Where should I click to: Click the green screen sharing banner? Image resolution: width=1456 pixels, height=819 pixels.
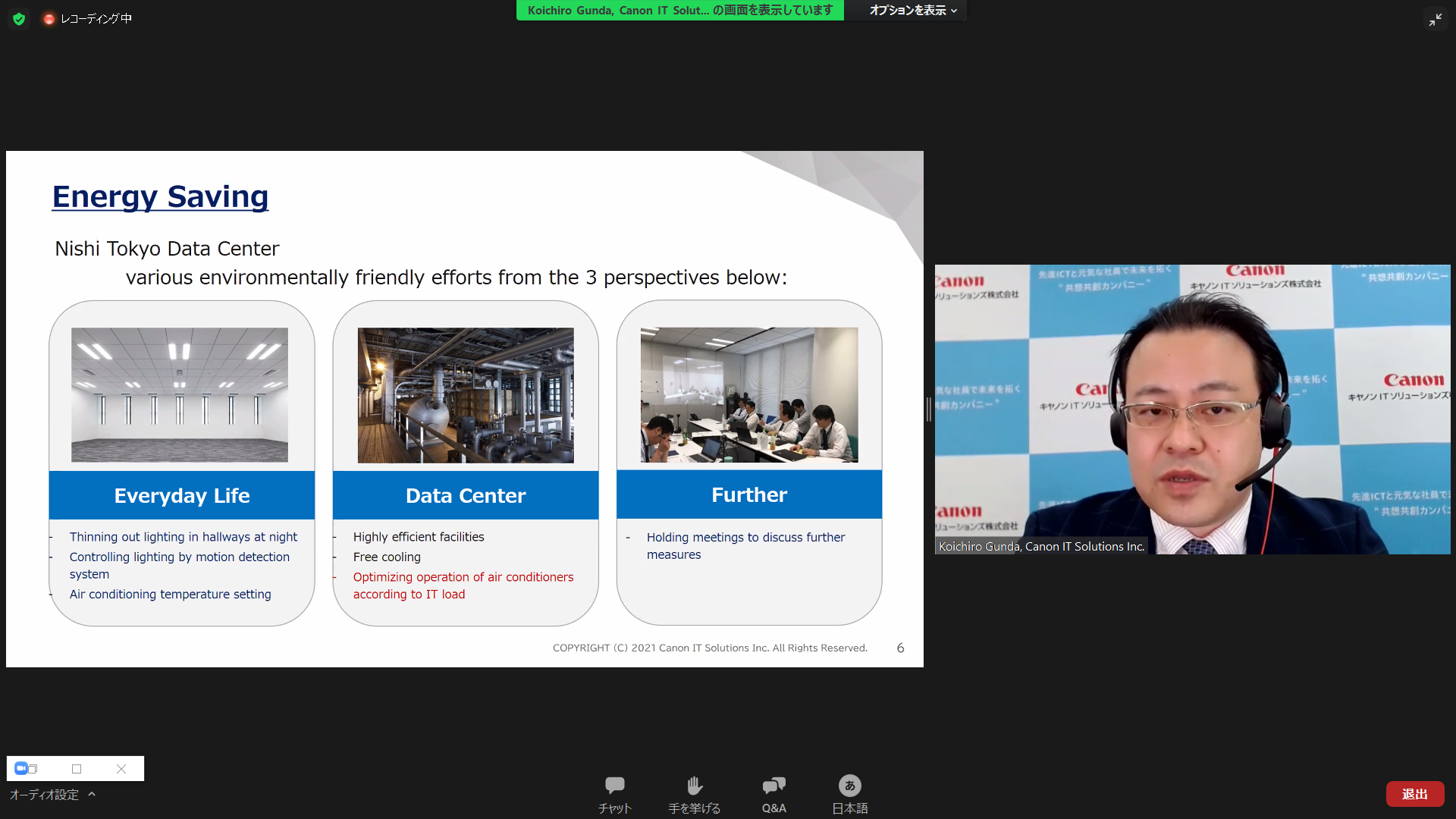pos(679,11)
